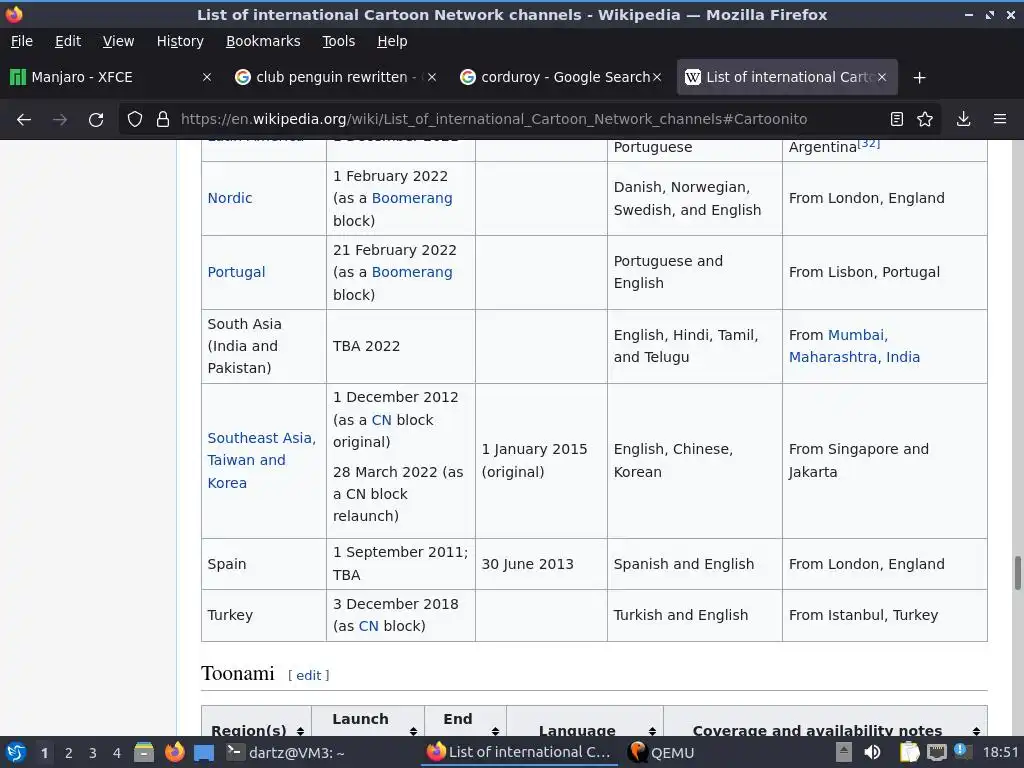This screenshot has width=1024, height=768.
Task: Open the File menu
Action: pos(22,41)
